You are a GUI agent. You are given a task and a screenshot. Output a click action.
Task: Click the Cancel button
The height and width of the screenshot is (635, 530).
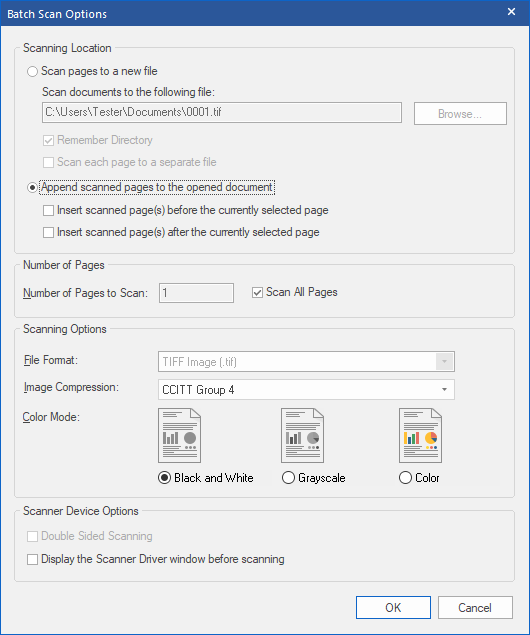[x=475, y=607]
